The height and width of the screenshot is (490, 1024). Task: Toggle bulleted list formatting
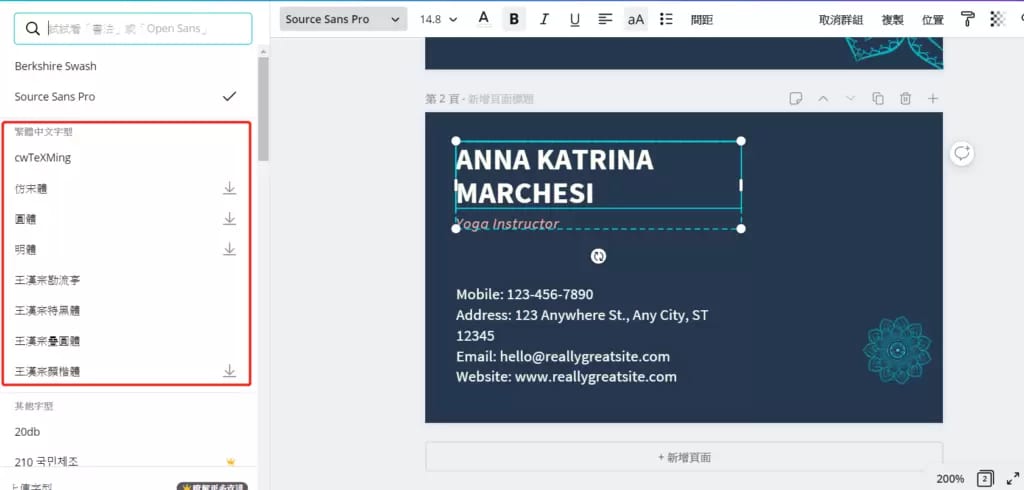click(666, 20)
